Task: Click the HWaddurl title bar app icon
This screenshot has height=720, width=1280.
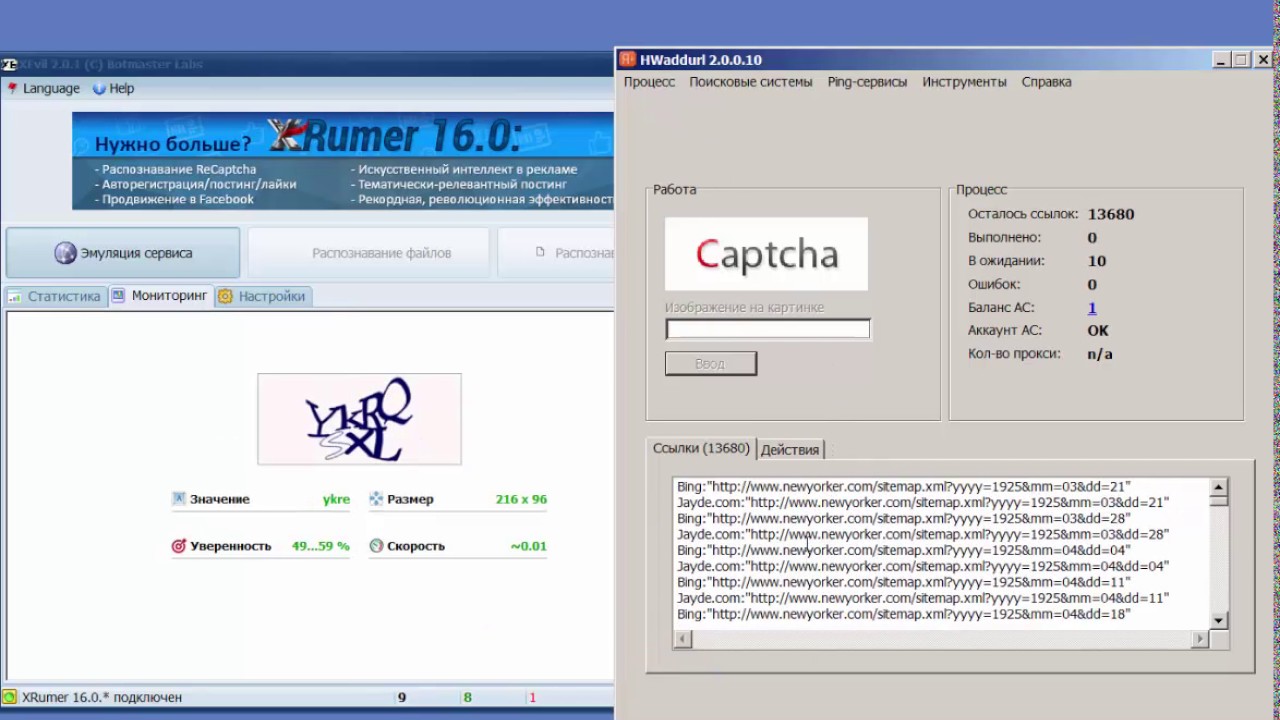Action: (x=627, y=60)
